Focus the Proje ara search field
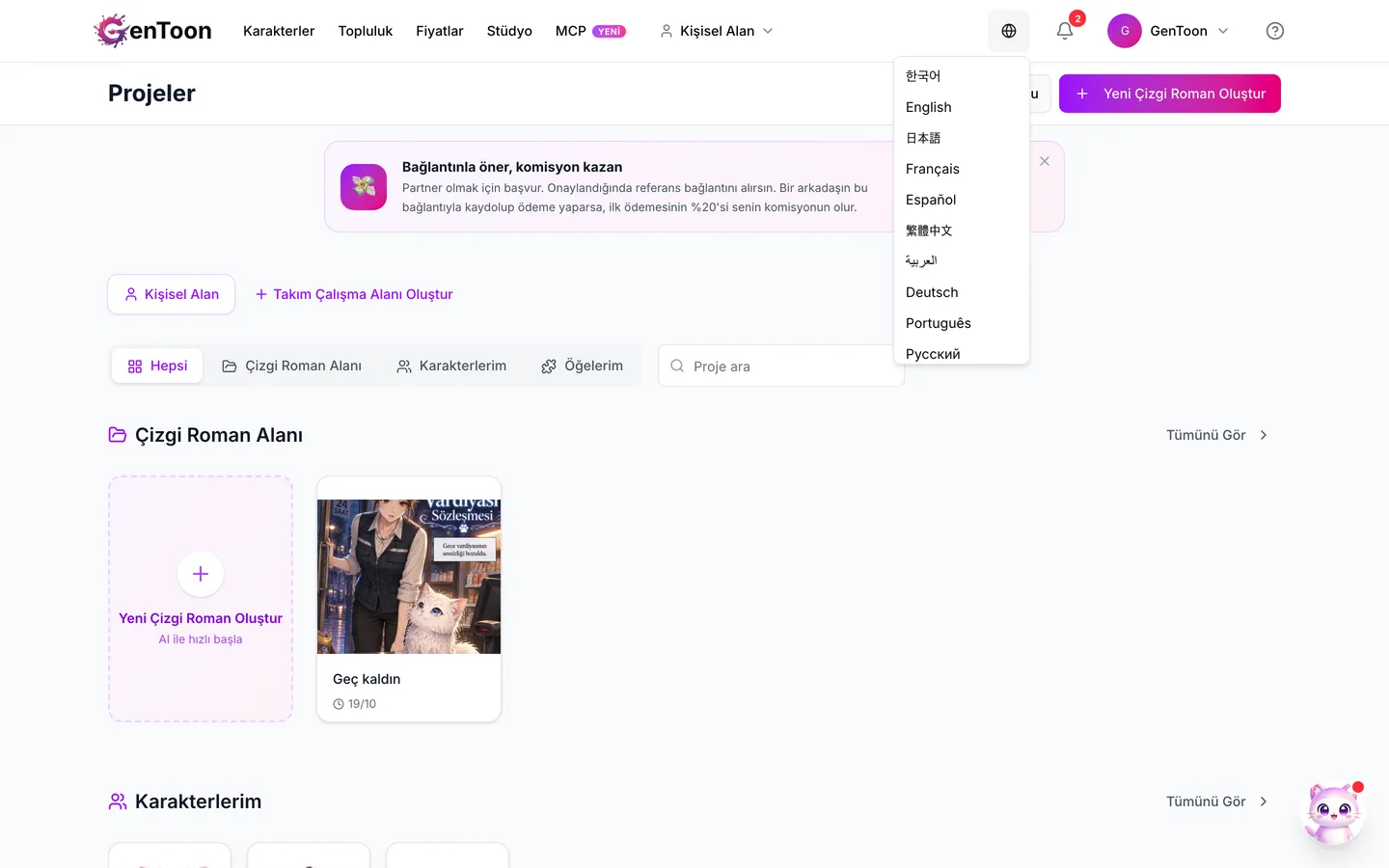The width and height of the screenshot is (1389, 868). click(x=781, y=366)
